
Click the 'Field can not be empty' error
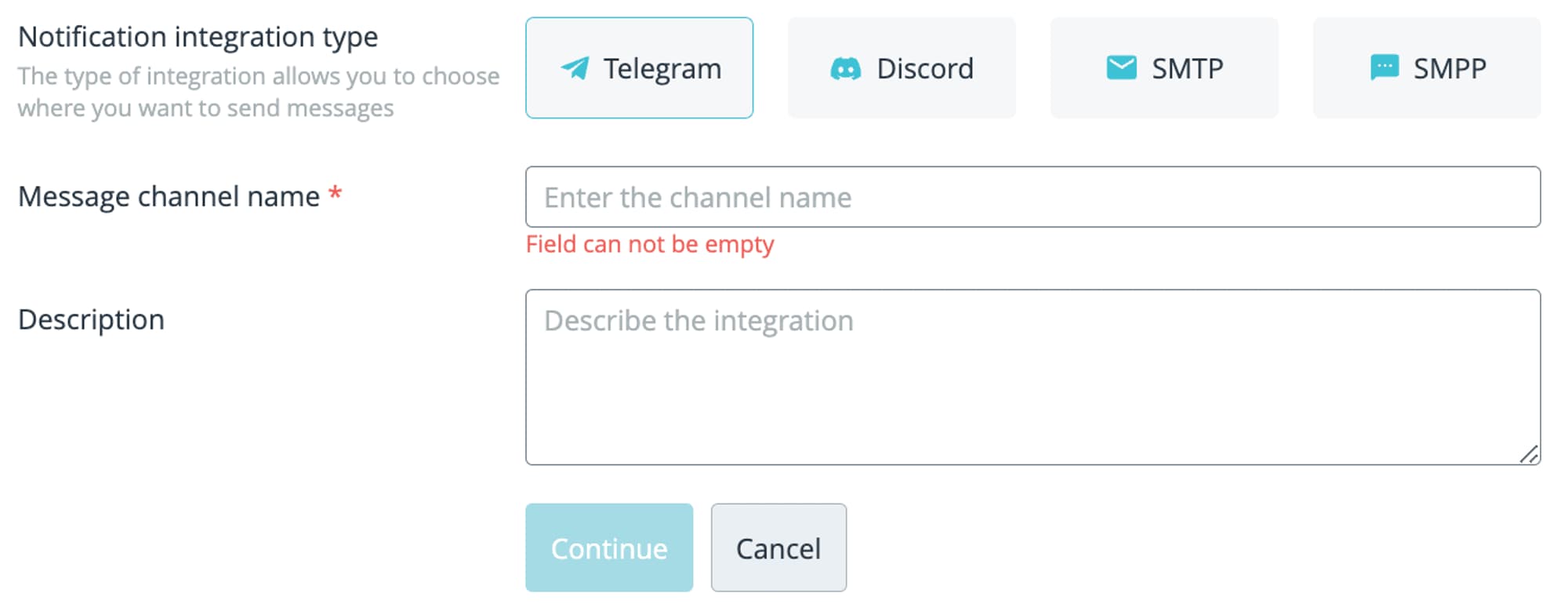(x=649, y=245)
